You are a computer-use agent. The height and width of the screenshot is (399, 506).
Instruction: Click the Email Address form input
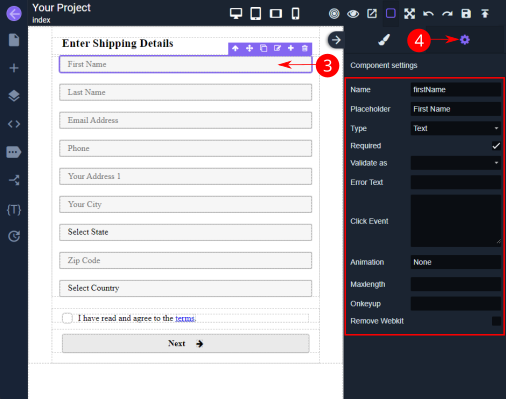pyautogui.click(x=185, y=120)
